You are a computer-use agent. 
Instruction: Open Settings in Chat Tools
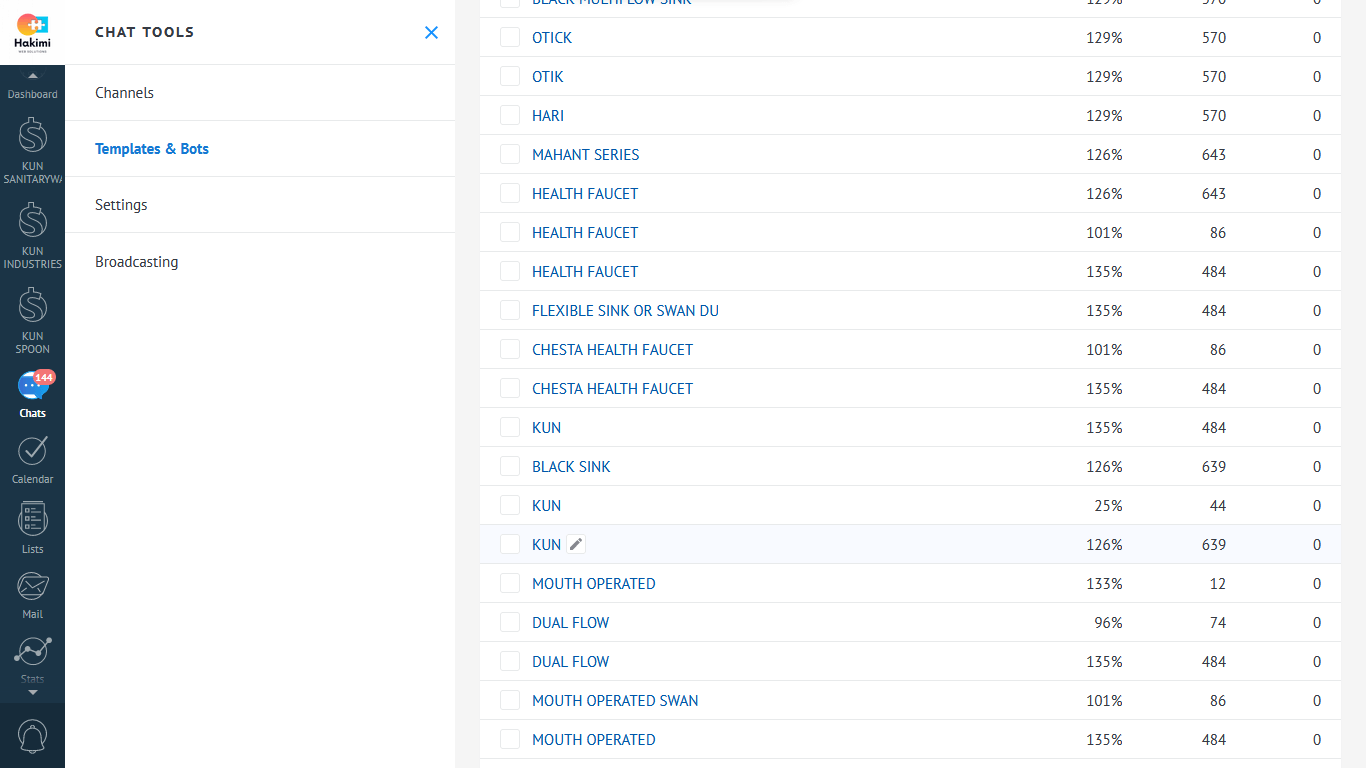260,205
